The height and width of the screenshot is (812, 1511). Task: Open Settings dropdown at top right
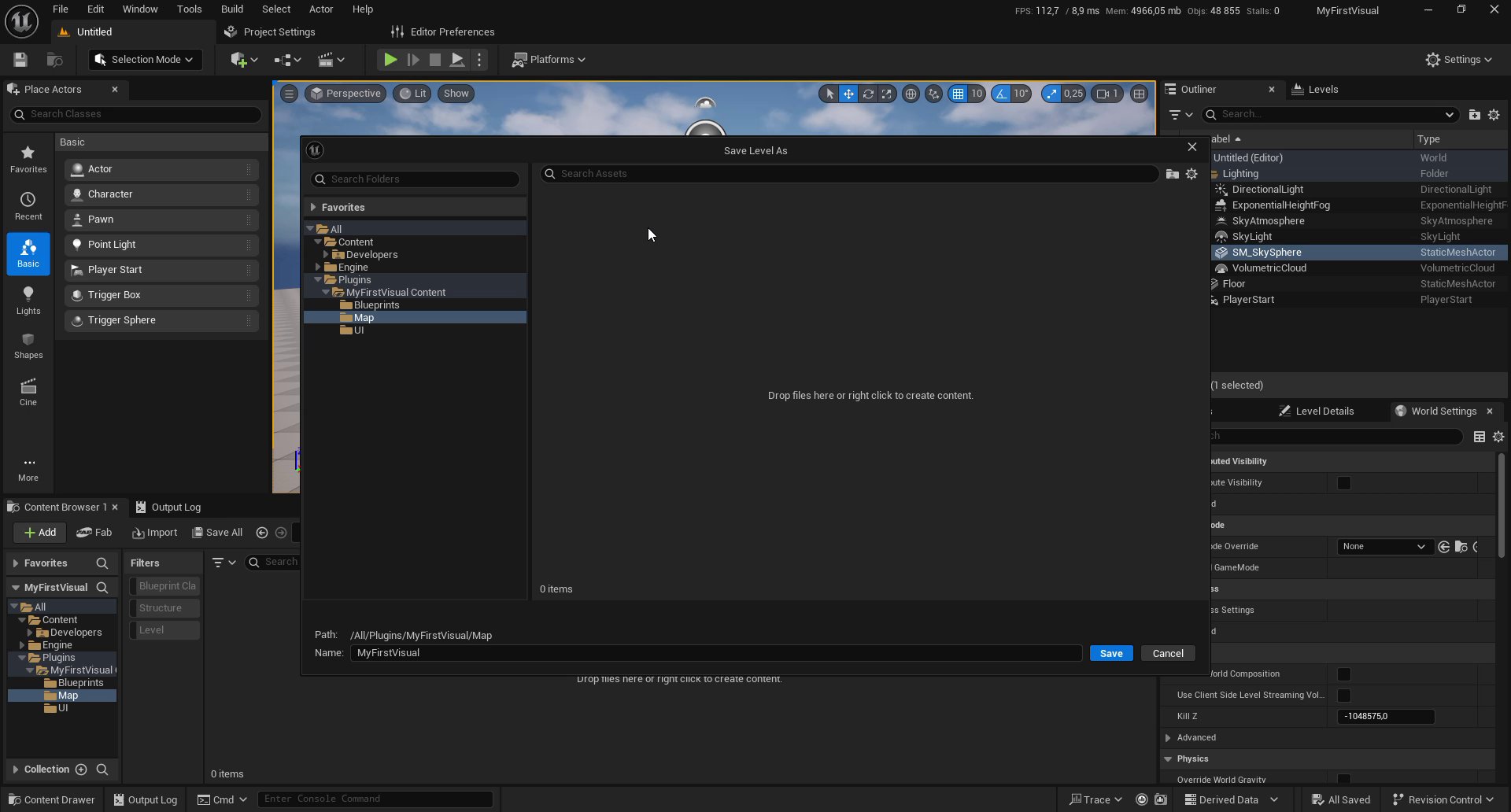[x=1458, y=60]
